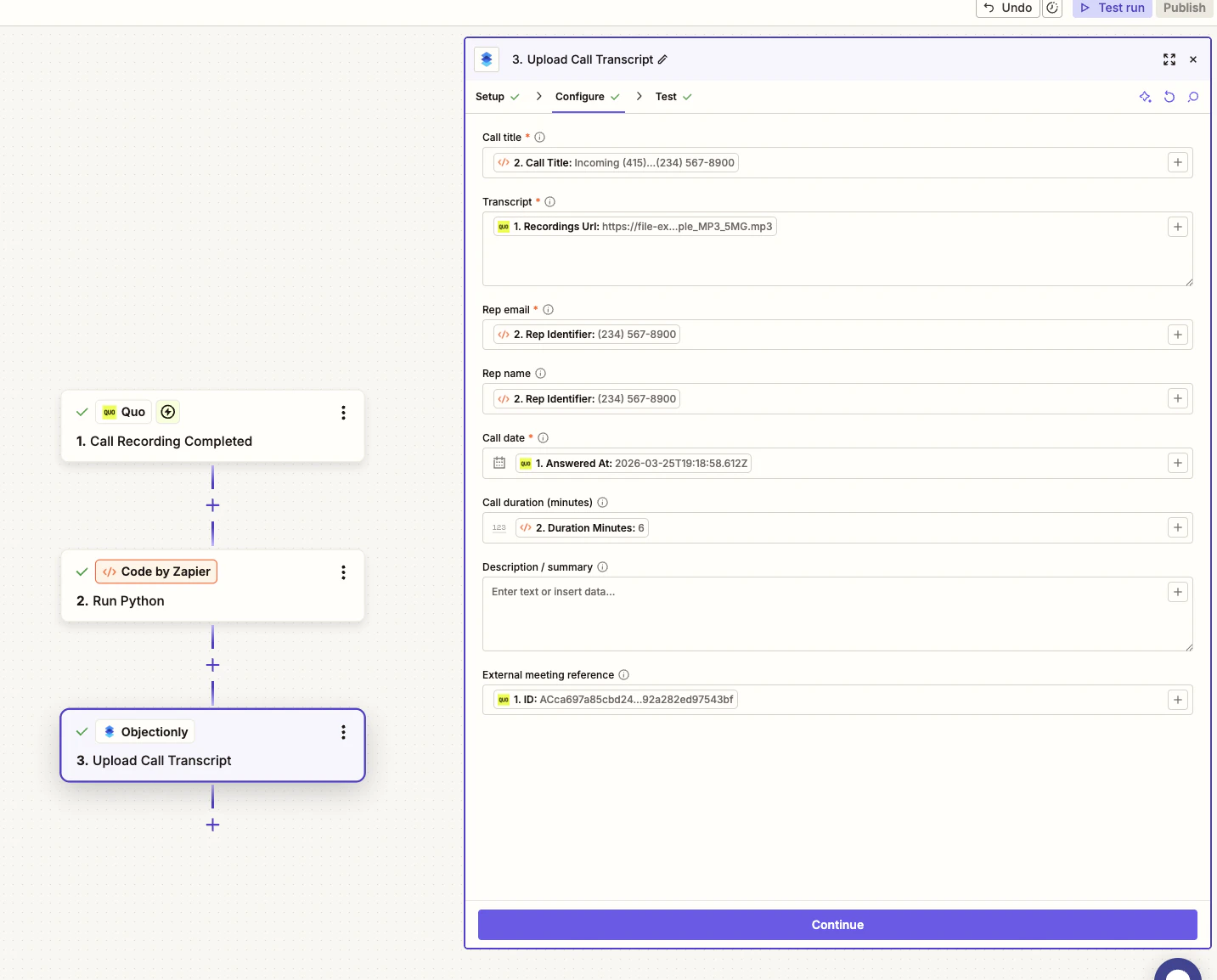Click the timer icon next to Undo
This screenshot has height=980, width=1217.
tap(1052, 8)
